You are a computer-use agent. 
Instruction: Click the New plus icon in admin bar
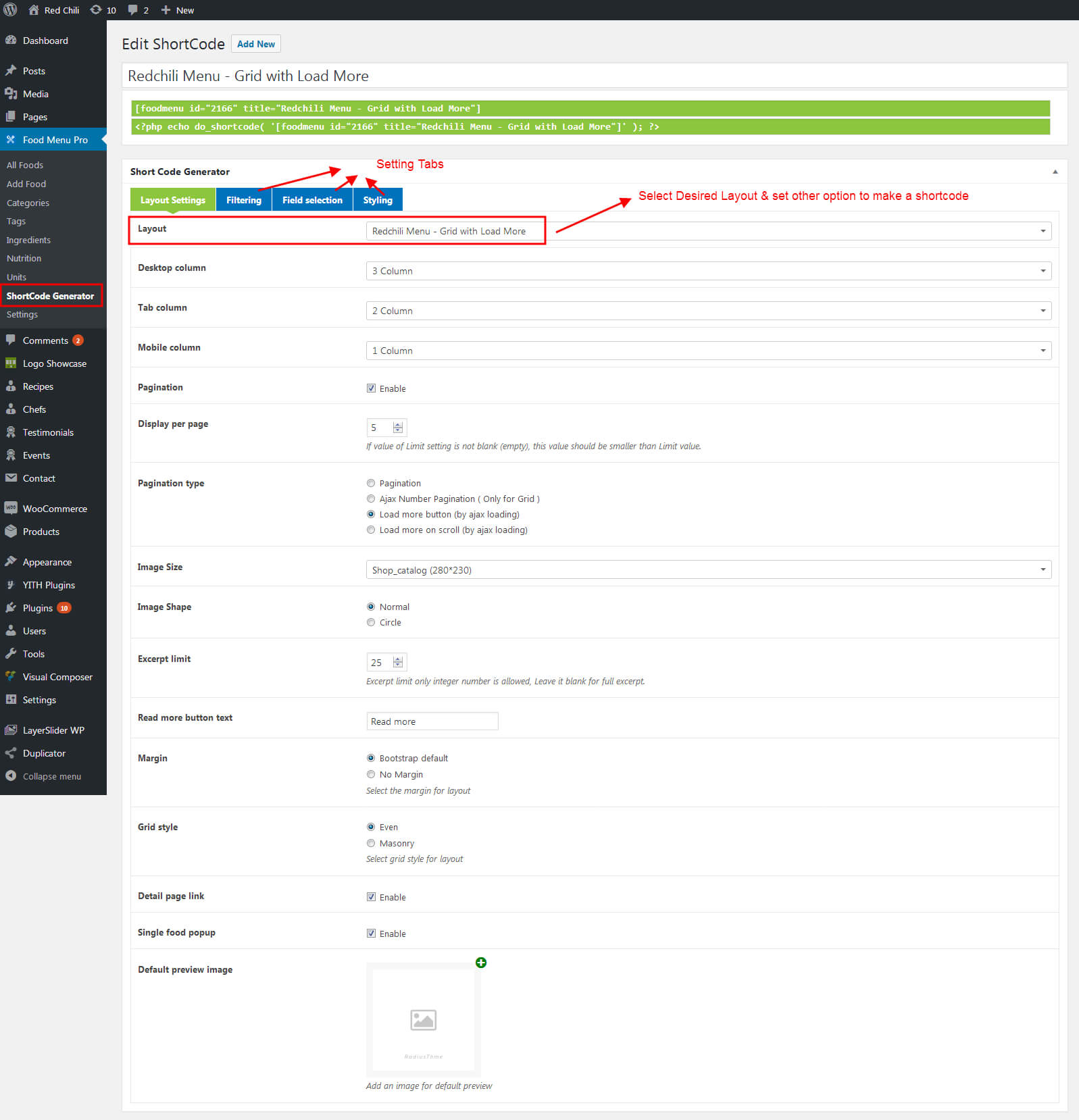(x=166, y=10)
